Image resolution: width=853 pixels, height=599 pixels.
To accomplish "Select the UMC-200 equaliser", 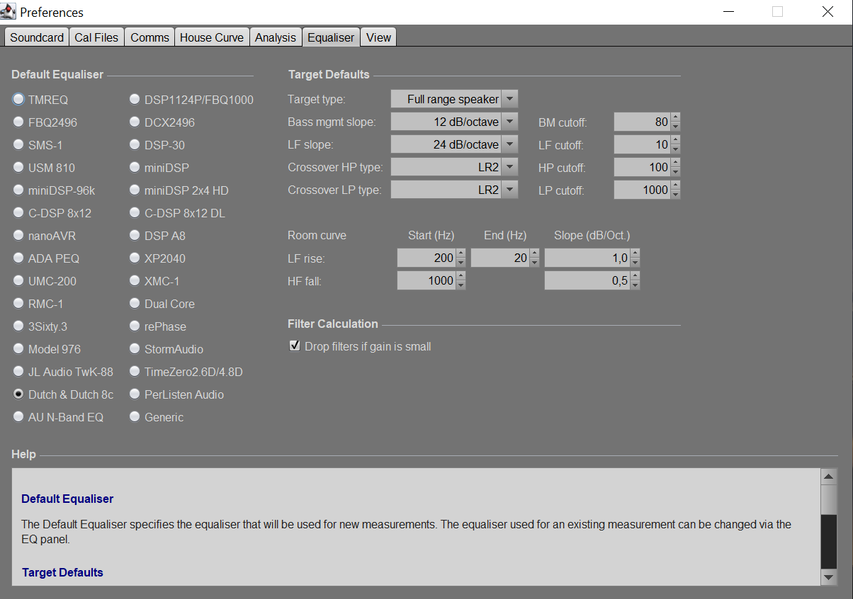I will (x=18, y=281).
